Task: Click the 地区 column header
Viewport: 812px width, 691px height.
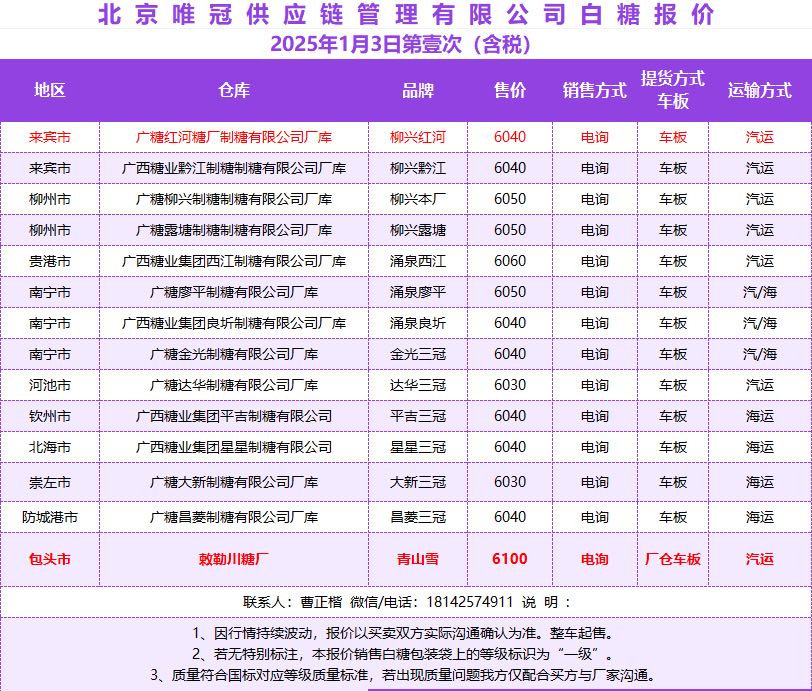Action: click(x=50, y=90)
